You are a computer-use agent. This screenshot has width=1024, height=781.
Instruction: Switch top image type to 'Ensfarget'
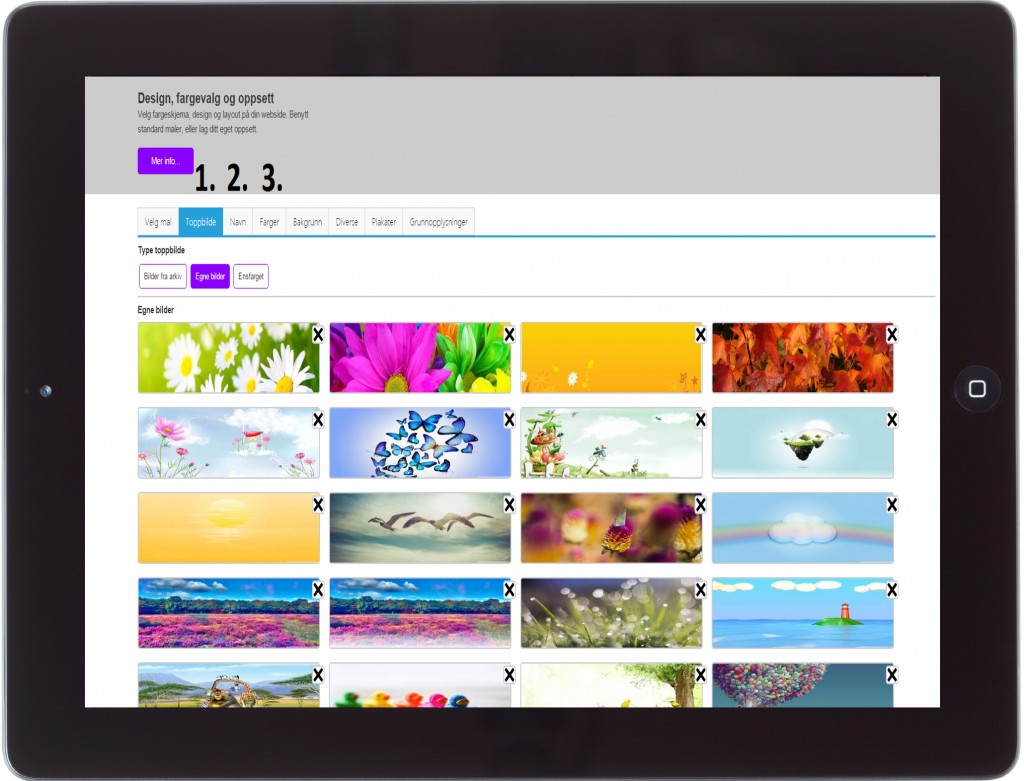pyautogui.click(x=251, y=276)
